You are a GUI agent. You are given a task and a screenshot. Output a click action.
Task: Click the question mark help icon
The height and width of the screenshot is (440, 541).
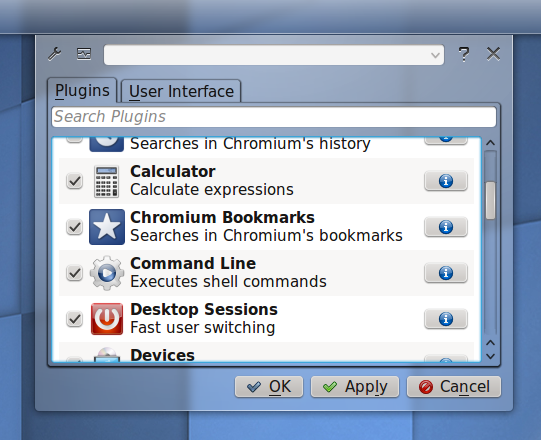pos(464,55)
